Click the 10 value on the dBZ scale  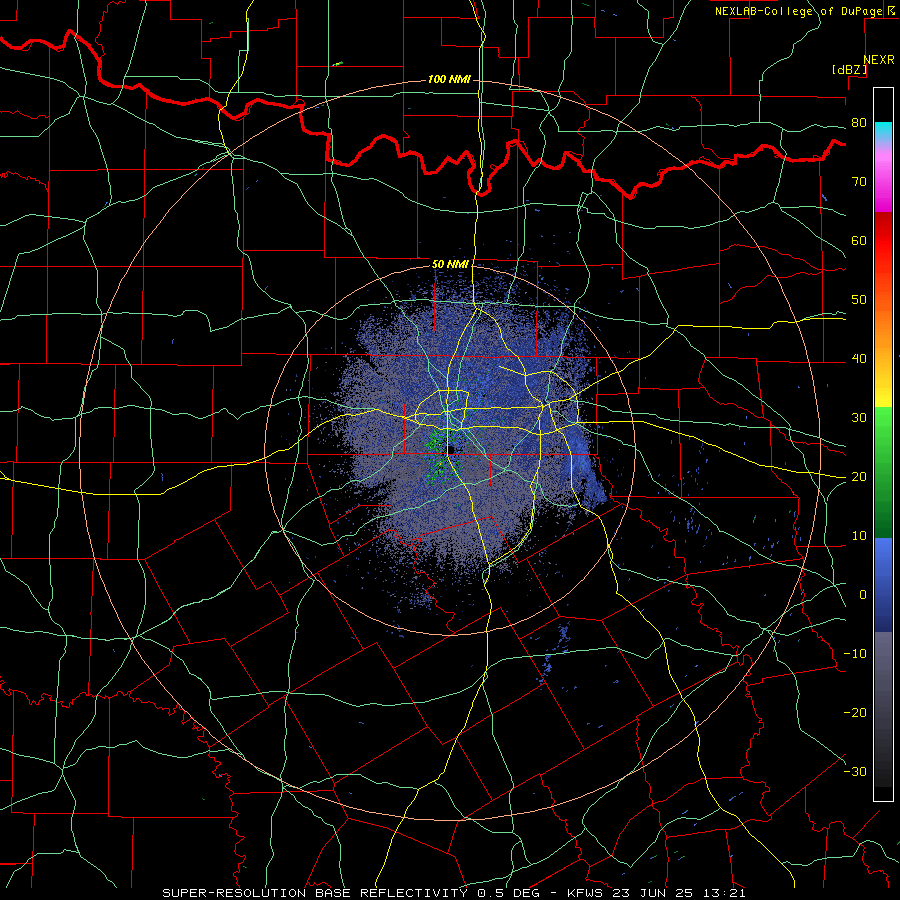[x=859, y=536]
